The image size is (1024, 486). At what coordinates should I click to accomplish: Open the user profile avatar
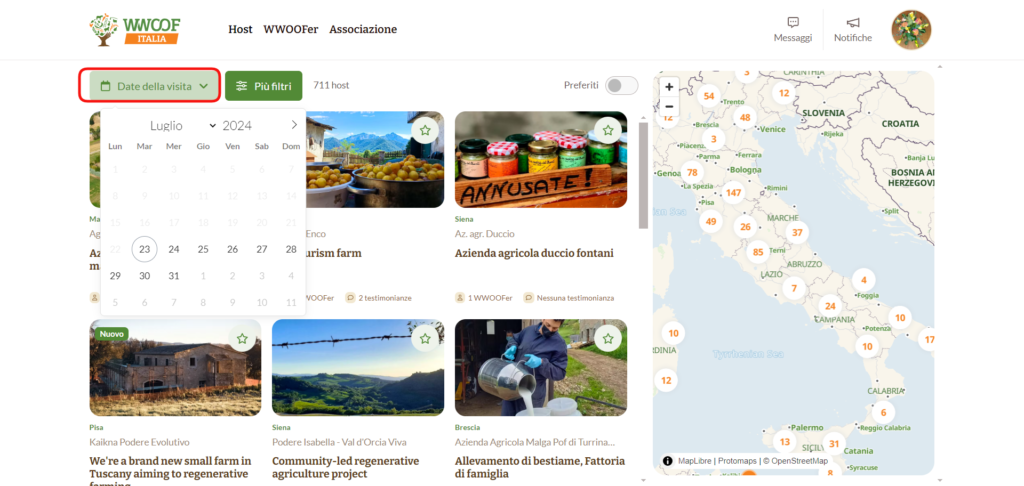pyautogui.click(x=911, y=30)
